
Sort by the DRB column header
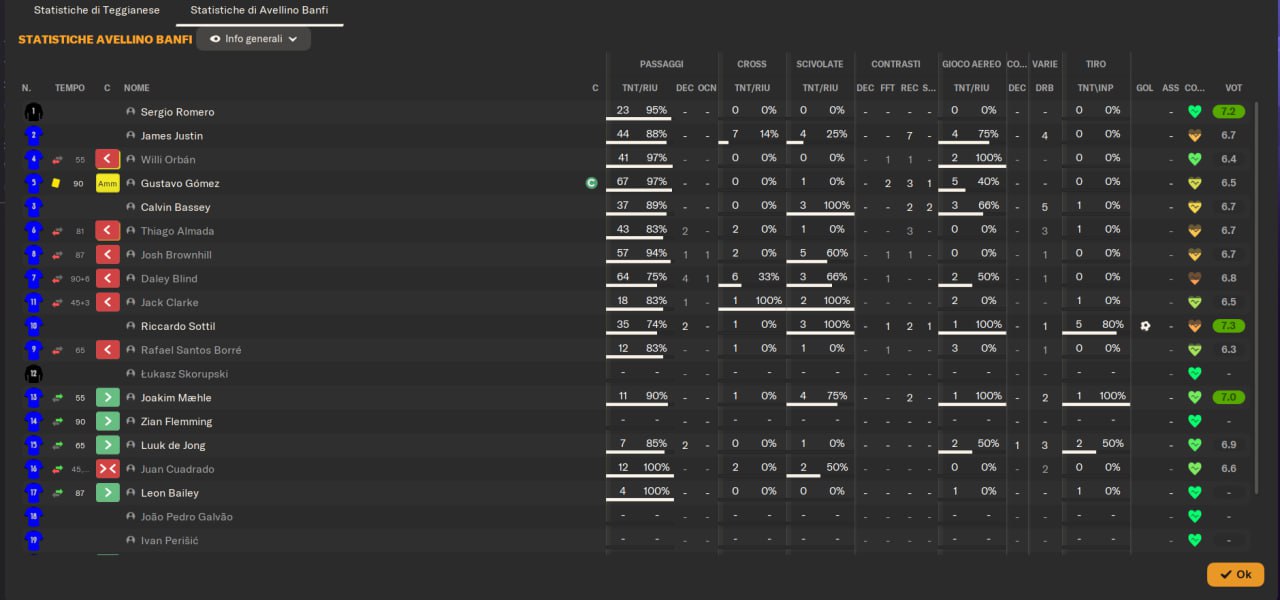click(1044, 88)
